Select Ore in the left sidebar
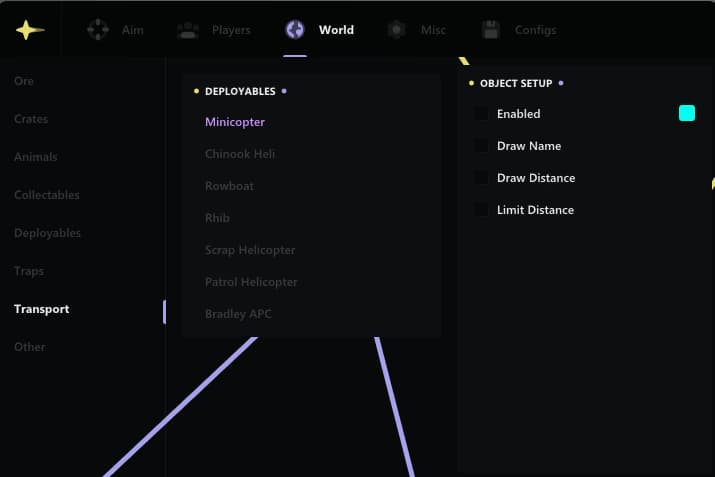Screen dimensions: 715x477 tap(24, 81)
